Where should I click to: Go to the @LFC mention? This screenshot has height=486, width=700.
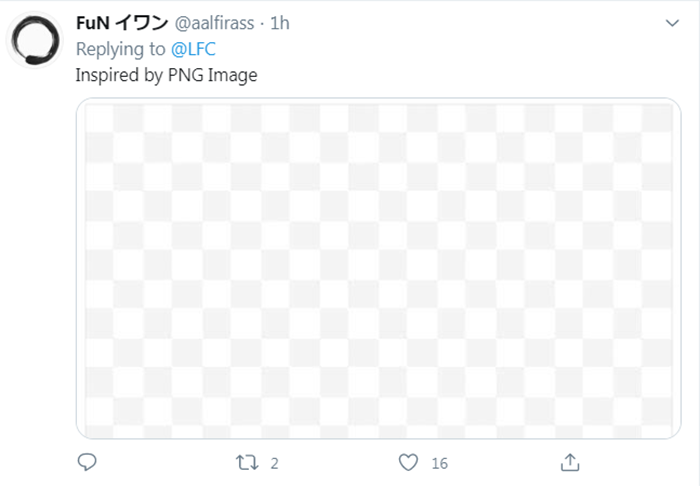click(x=194, y=49)
